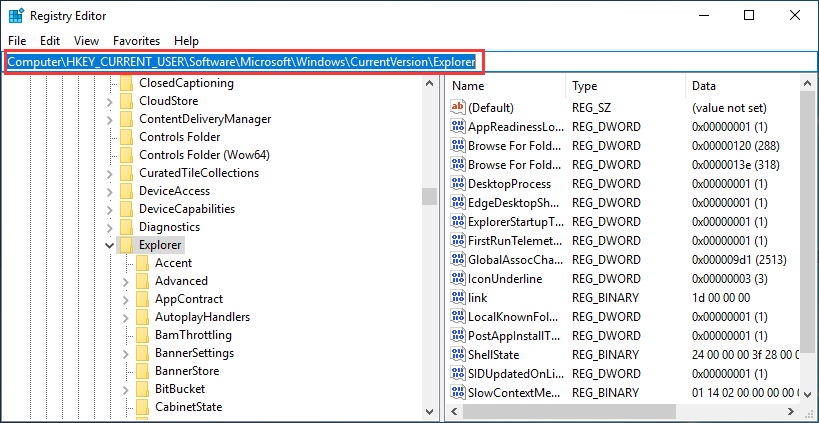Viewport: 819px width, 423px height.
Task: Select the Controls Folder (Wow64) folder icon
Action: (x=126, y=155)
